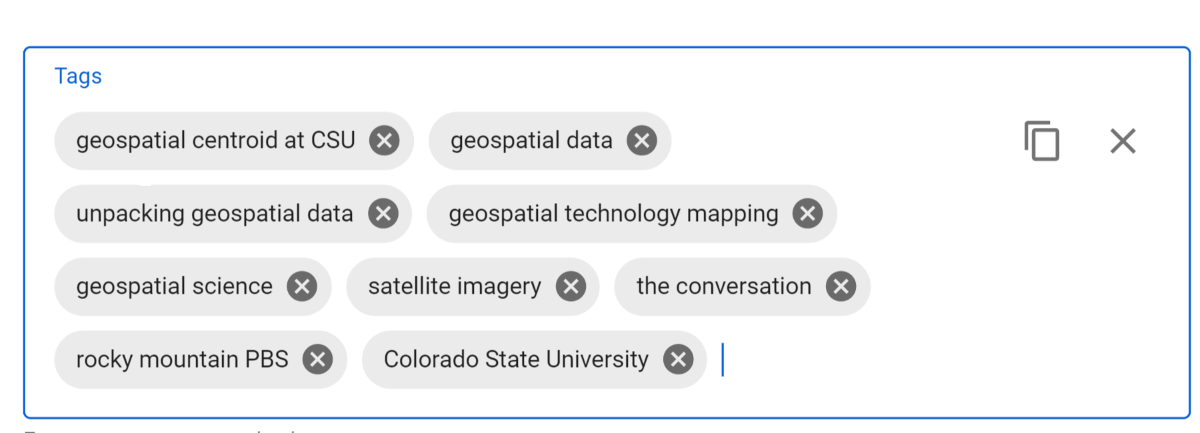This screenshot has height=433, width=1200.
Task: Select the geospatial data chip label
Action: click(531, 141)
